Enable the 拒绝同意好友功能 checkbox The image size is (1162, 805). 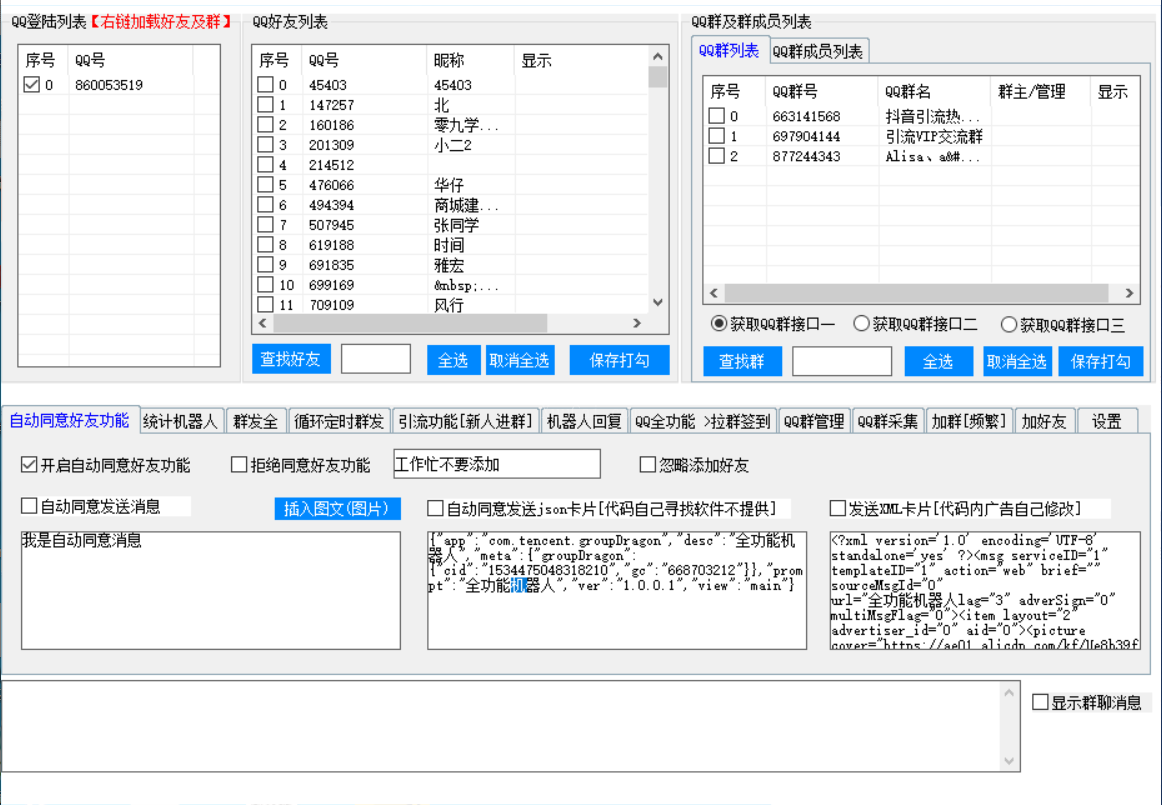[239, 465]
